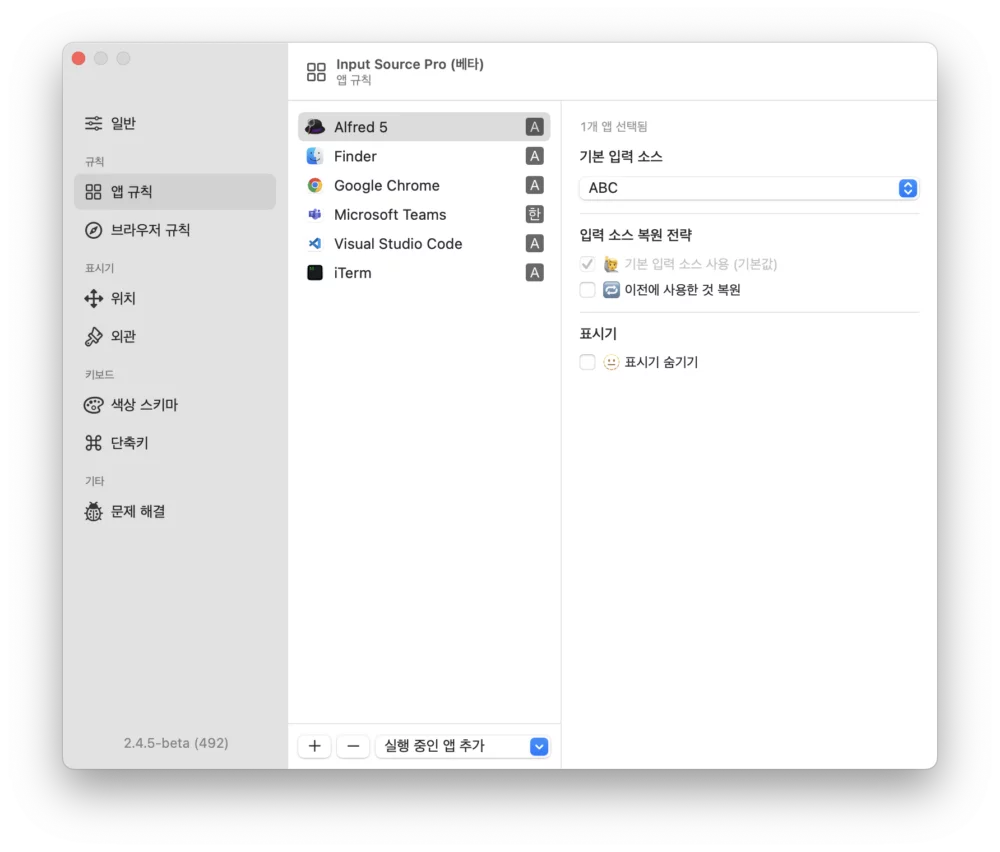This screenshot has height=852, width=1000.
Task: Open the 브라우저 규칙 sidebar section
Action: [150, 230]
